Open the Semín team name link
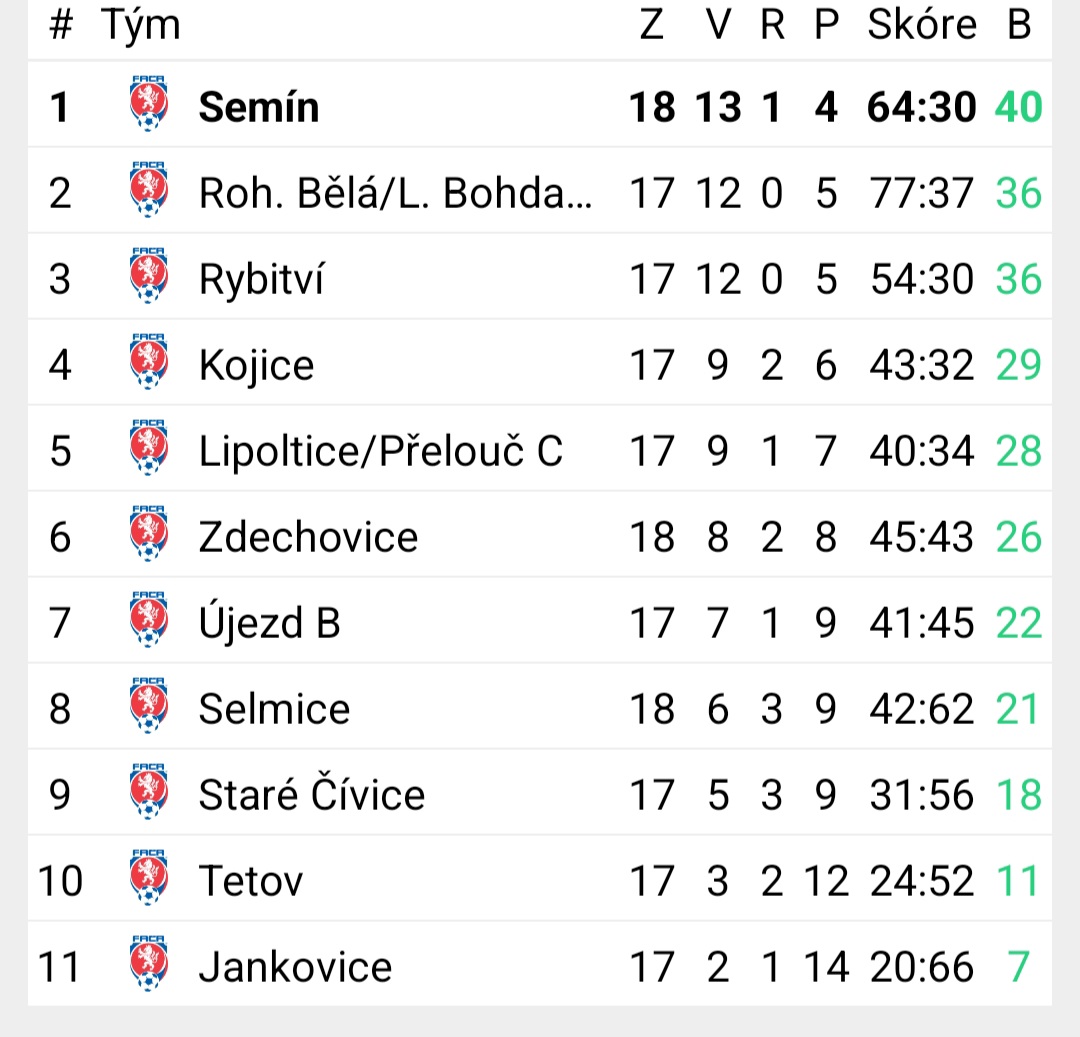 [x=259, y=107]
